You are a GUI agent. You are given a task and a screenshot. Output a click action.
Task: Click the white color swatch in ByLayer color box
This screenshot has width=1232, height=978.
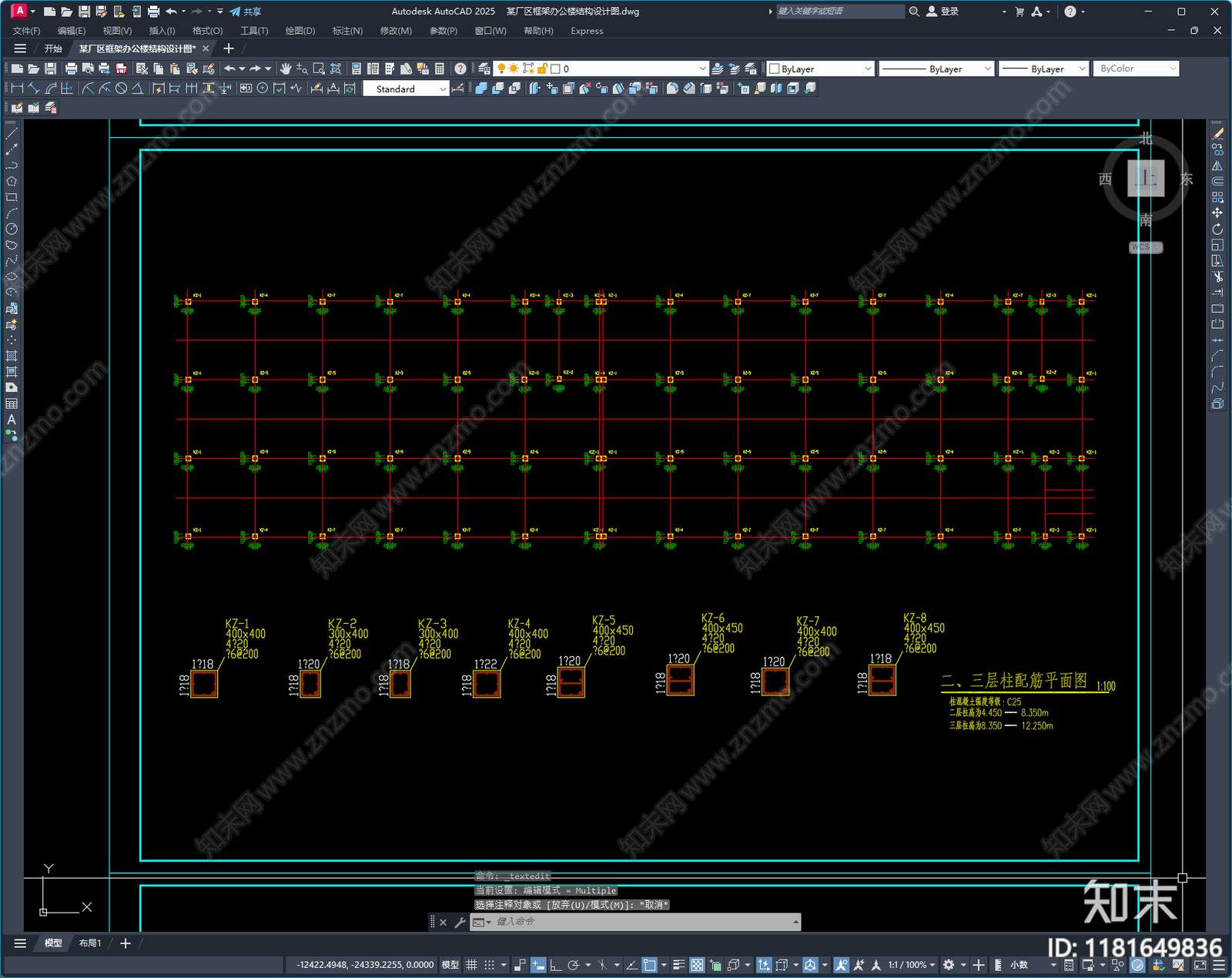775,69
